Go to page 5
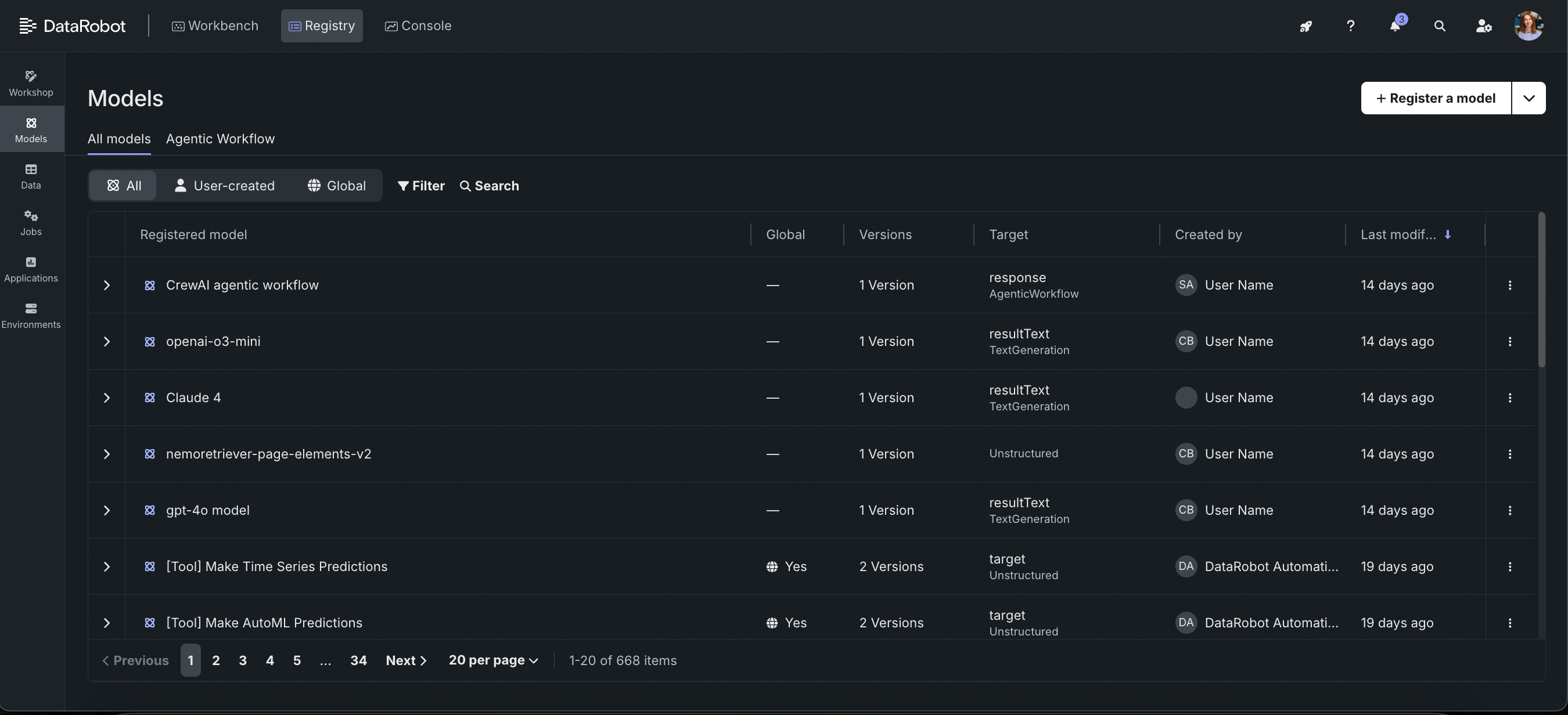The width and height of the screenshot is (1568, 715). coord(297,660)
